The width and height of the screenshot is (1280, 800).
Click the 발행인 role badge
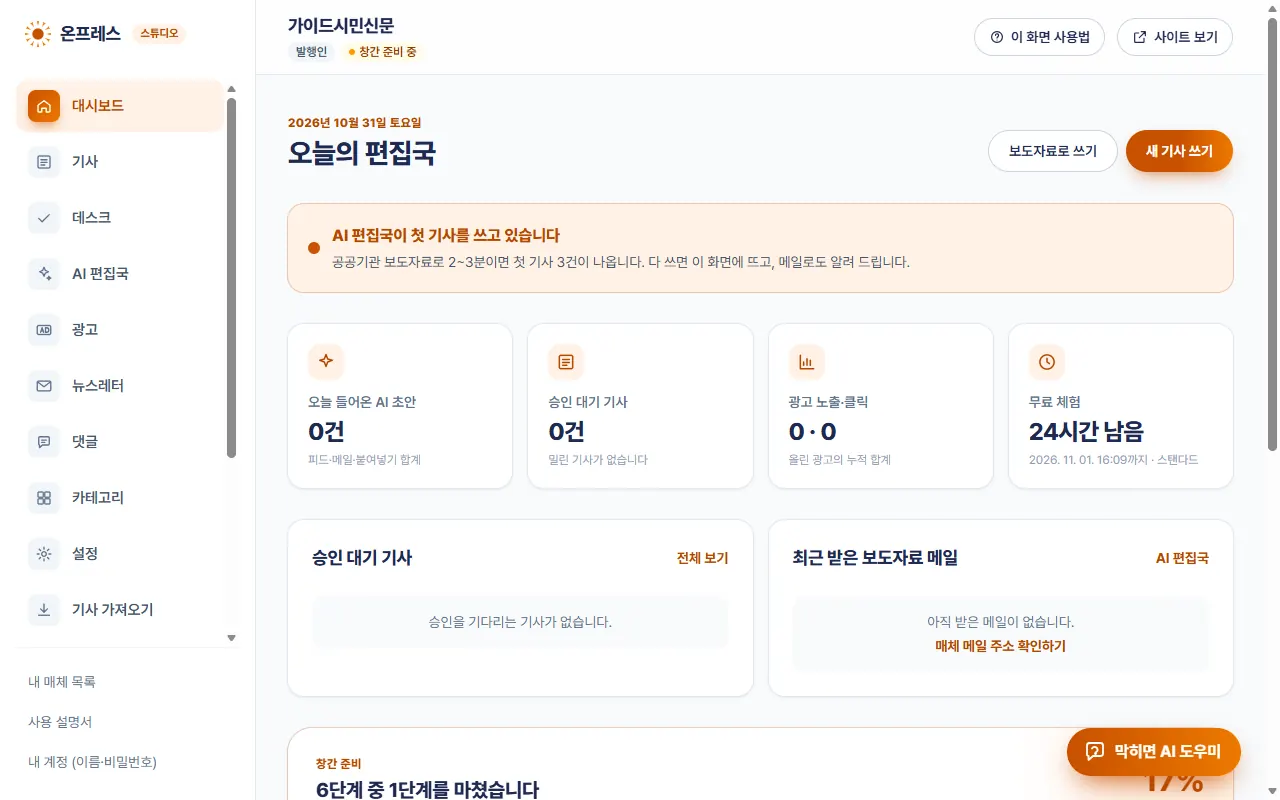pos(311,52)
